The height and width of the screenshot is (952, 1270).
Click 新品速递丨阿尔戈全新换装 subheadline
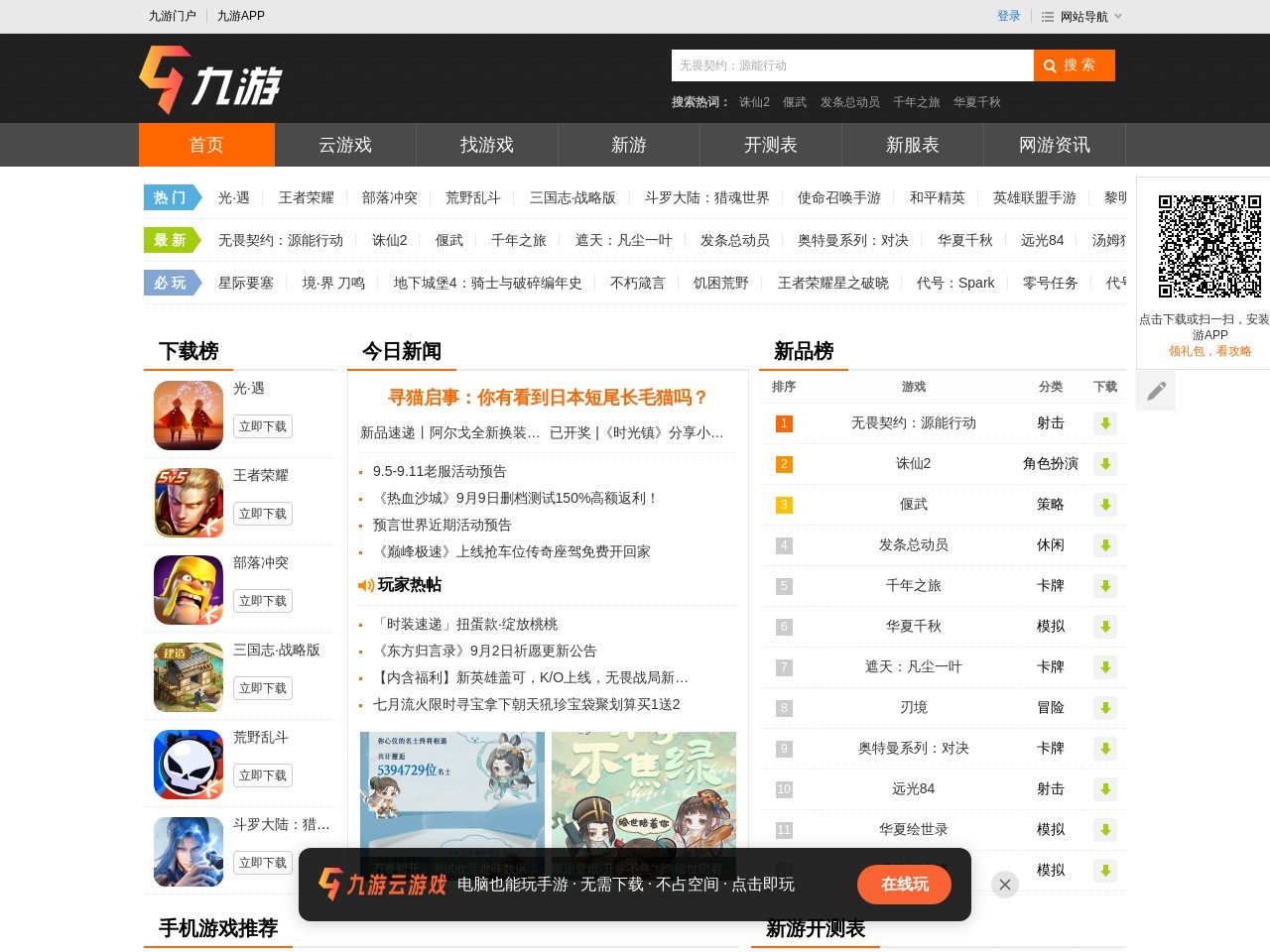[x=450, y=433]
